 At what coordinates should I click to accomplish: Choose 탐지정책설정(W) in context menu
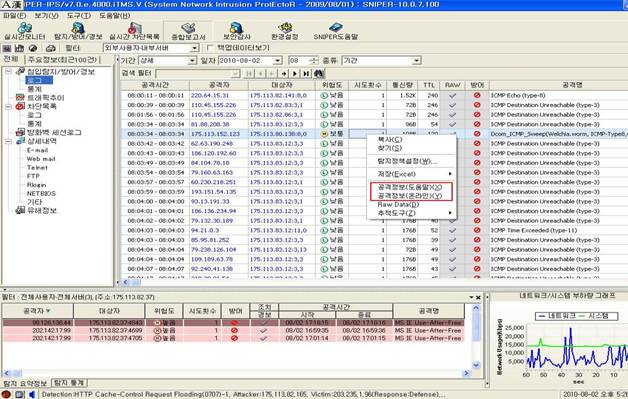[411, 161]
